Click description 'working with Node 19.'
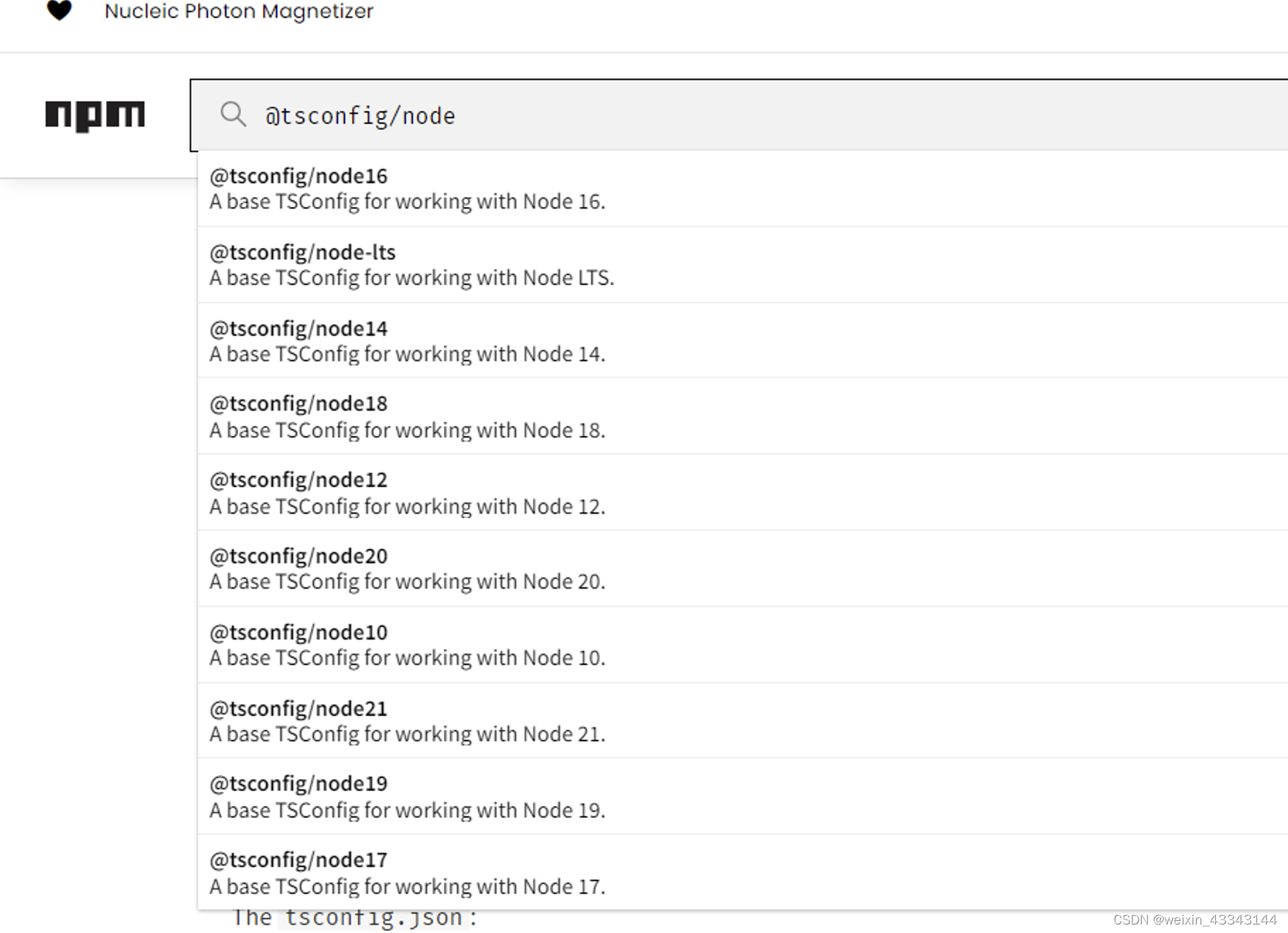 500,811
